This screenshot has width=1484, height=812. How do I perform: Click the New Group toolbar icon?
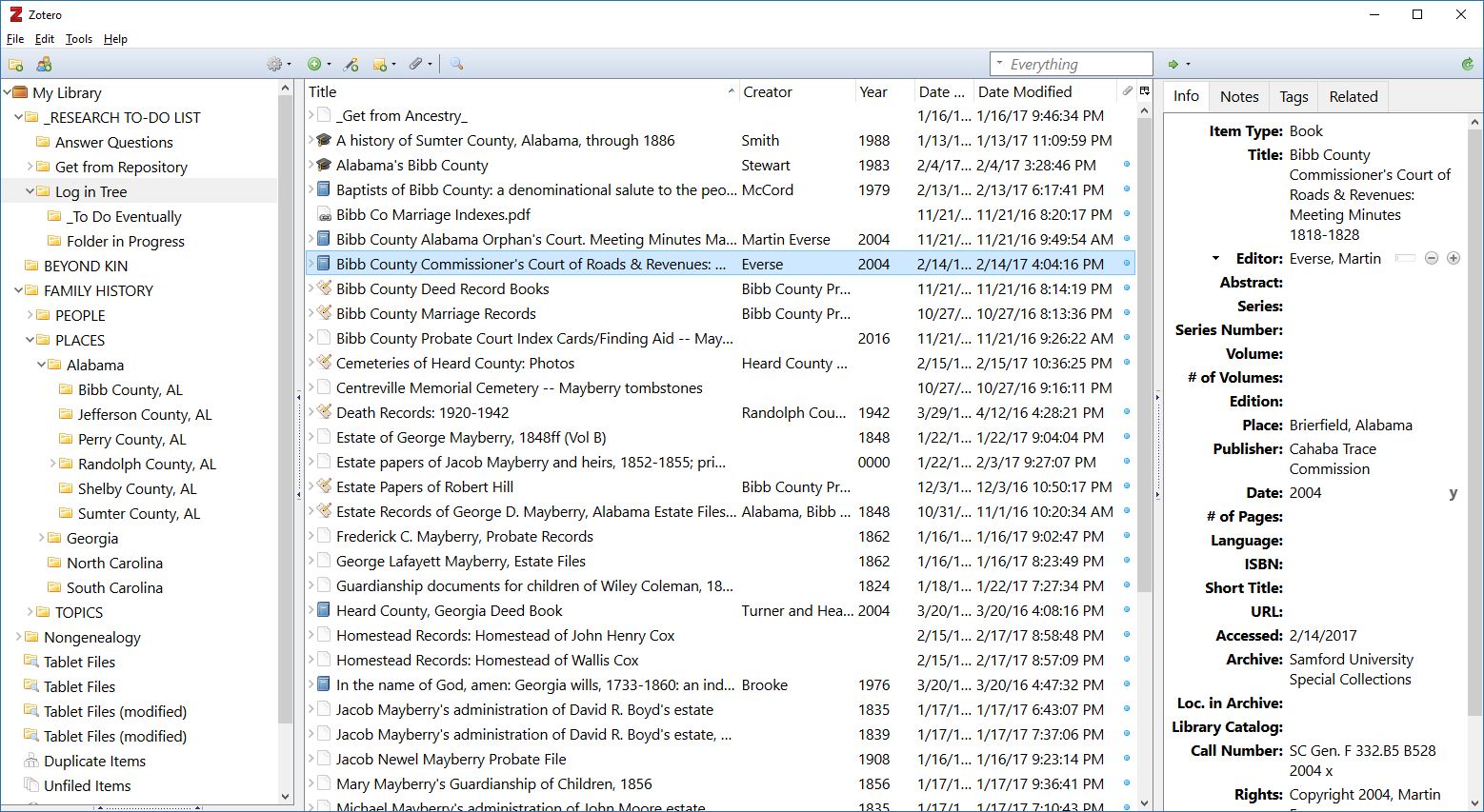[x=44, y=65]
